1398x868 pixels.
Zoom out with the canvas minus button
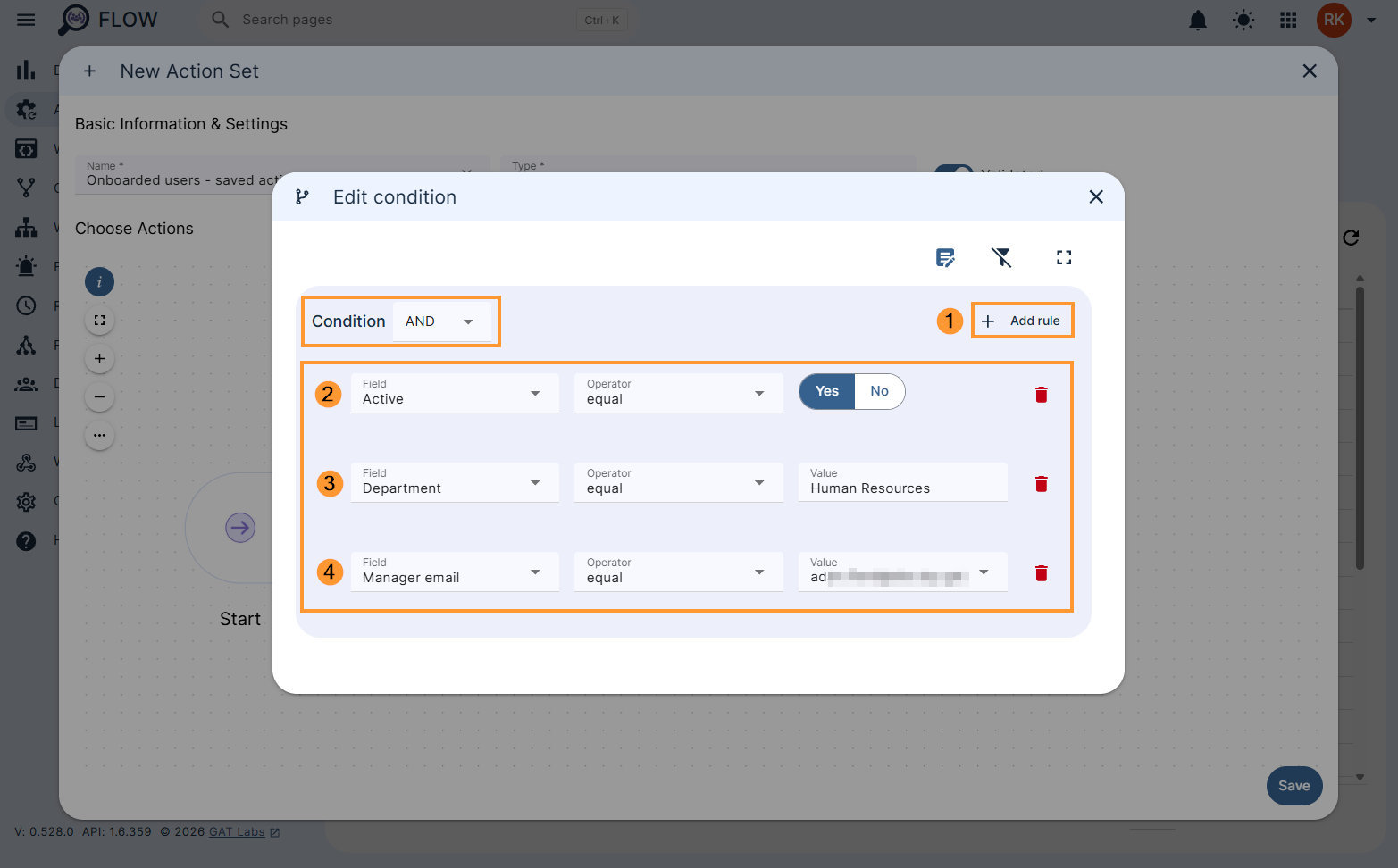coord(99,396)
